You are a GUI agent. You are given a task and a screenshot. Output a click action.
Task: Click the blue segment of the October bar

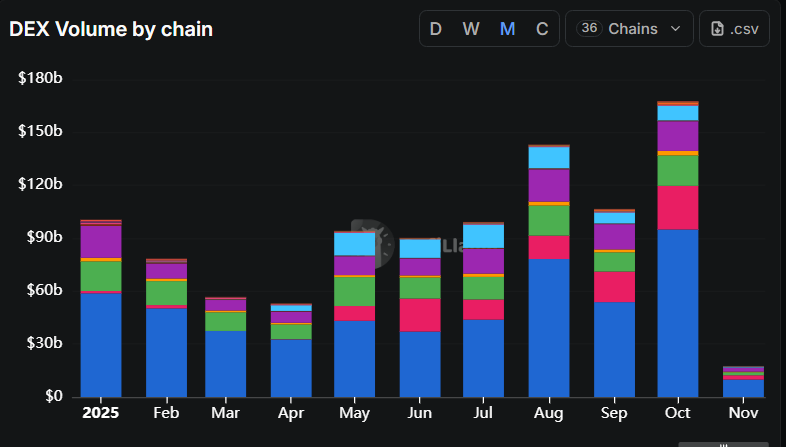(677, 312)
